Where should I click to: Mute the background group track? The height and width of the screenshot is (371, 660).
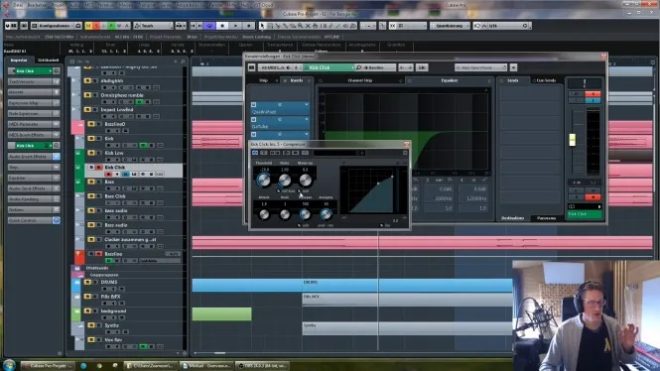point(88,311)
